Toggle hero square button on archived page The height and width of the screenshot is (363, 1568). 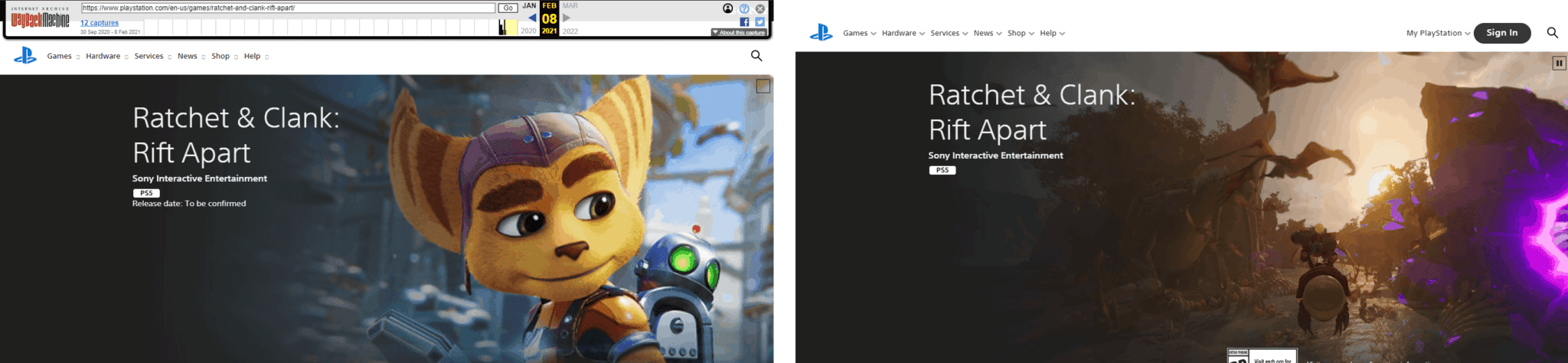763,87
